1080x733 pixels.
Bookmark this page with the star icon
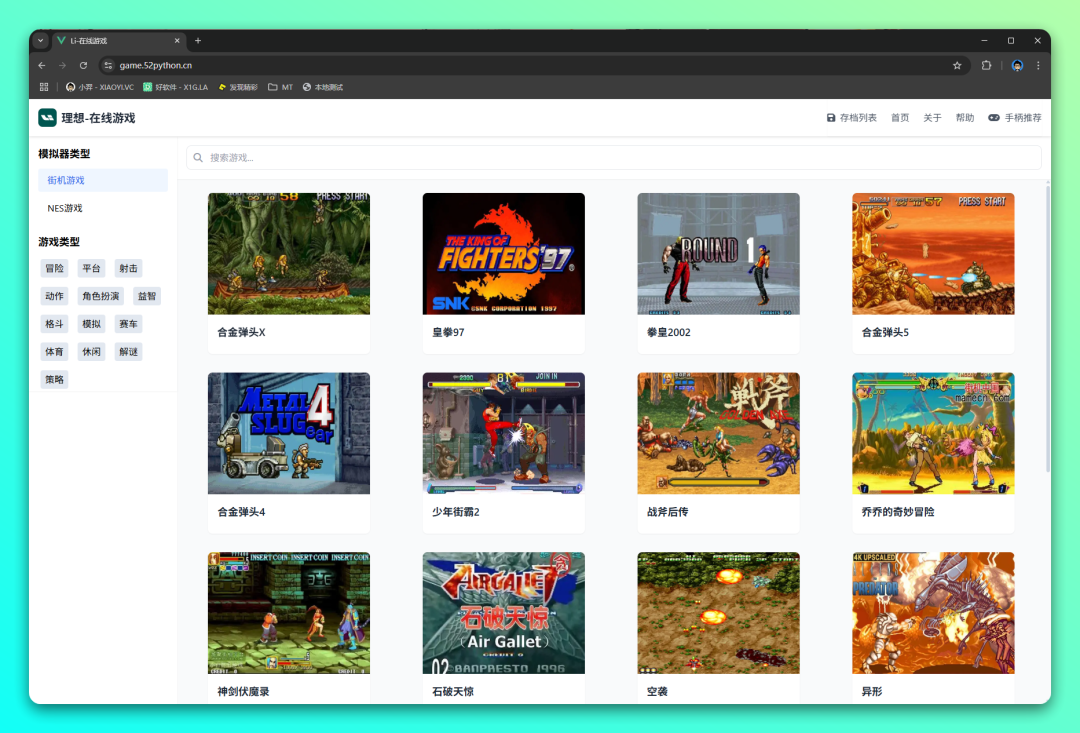(x=957, y=65)
